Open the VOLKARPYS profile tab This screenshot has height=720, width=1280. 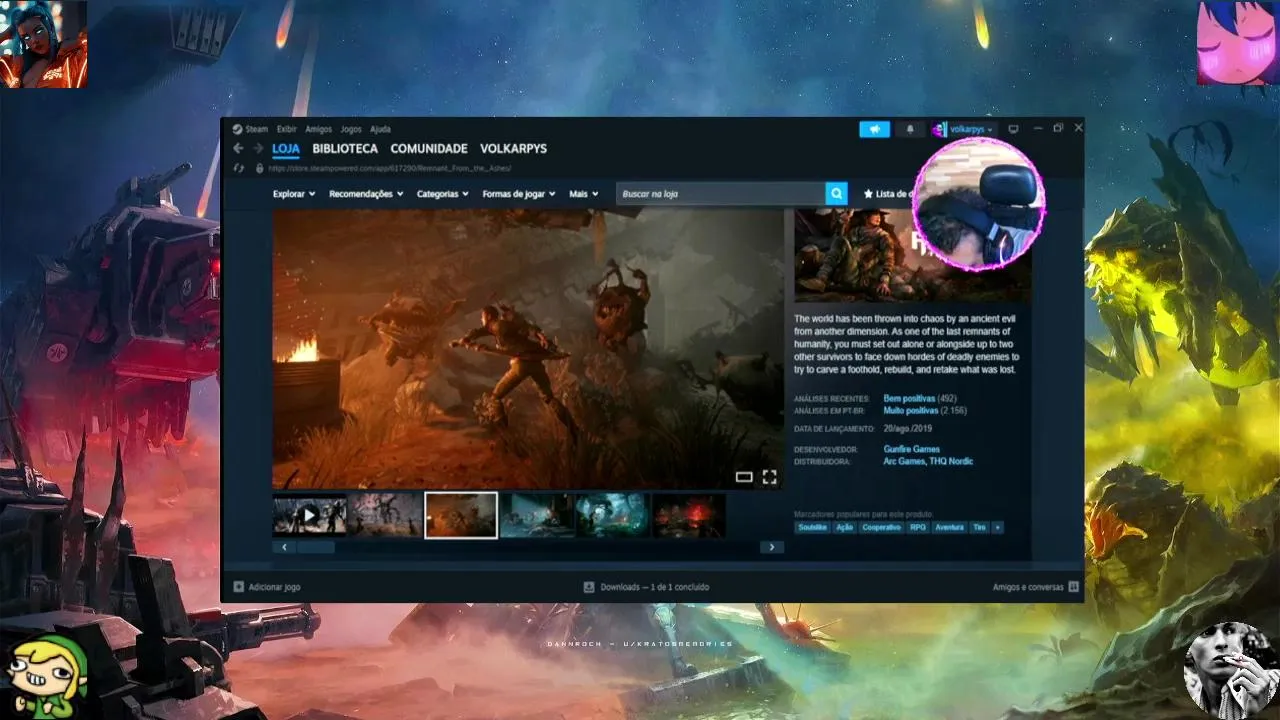click(x=513, y=148)
